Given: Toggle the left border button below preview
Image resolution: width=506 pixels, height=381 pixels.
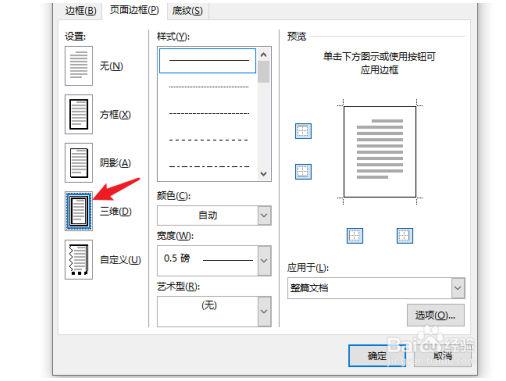Looking at the screenshot, I should click(x=355, y=236).
